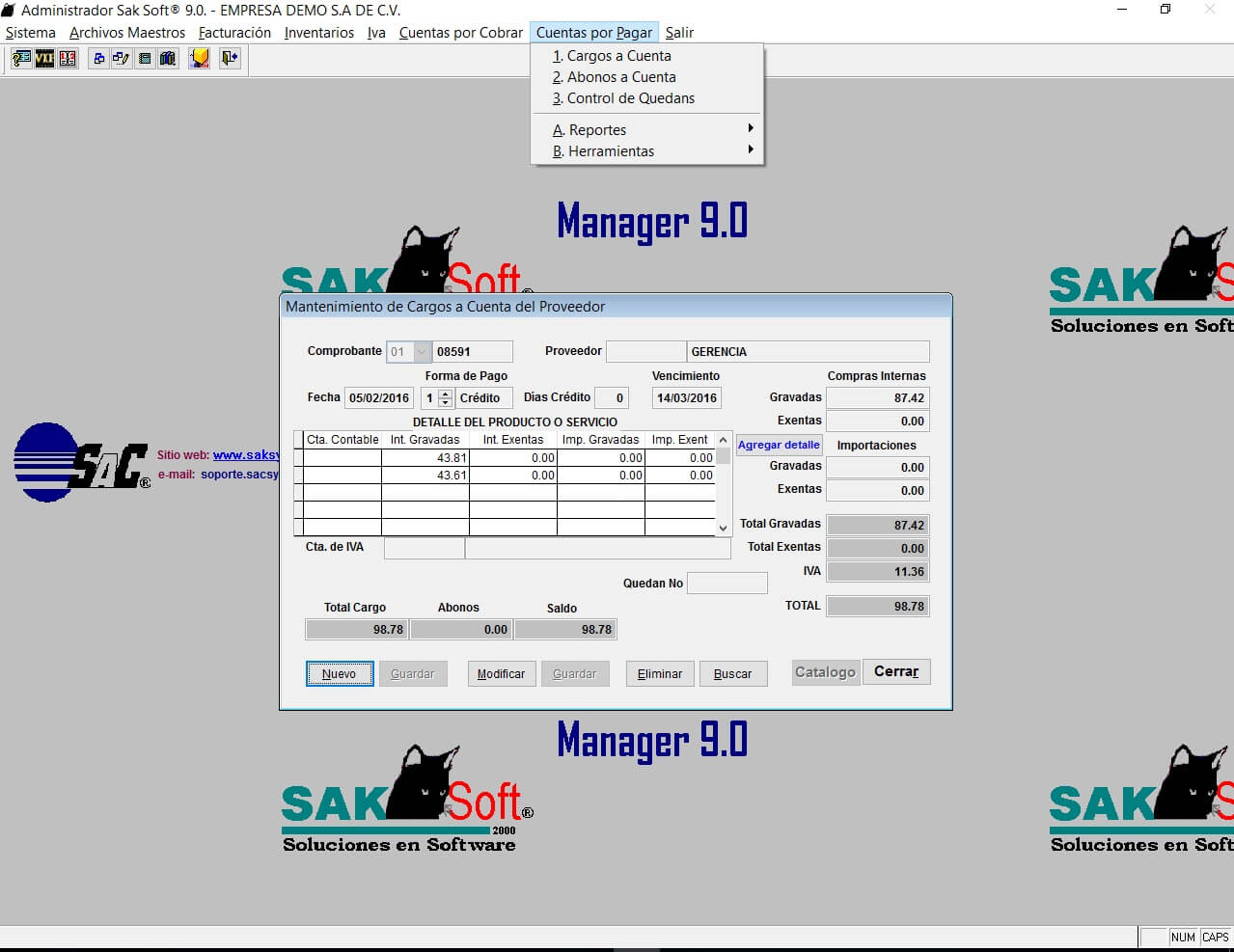Click the detail grid scroll-up arrow

coord(723,440)
